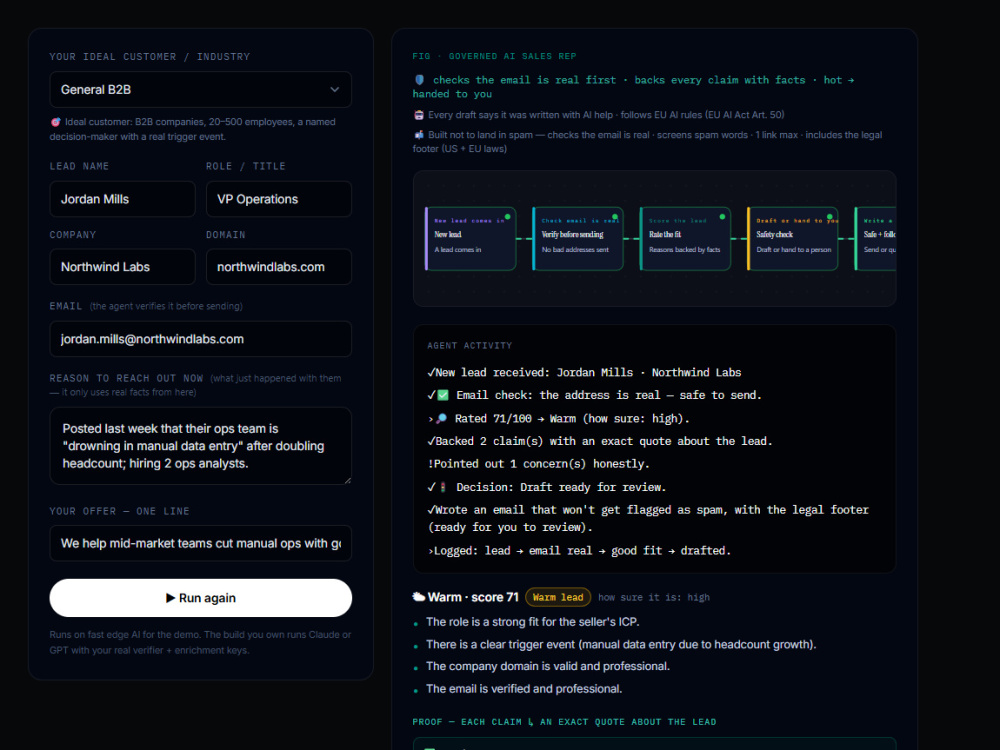This screenshot has width=1000, height=750.
Task: Focus the northwindlabs.com domain field
Action: coord(279,267)
